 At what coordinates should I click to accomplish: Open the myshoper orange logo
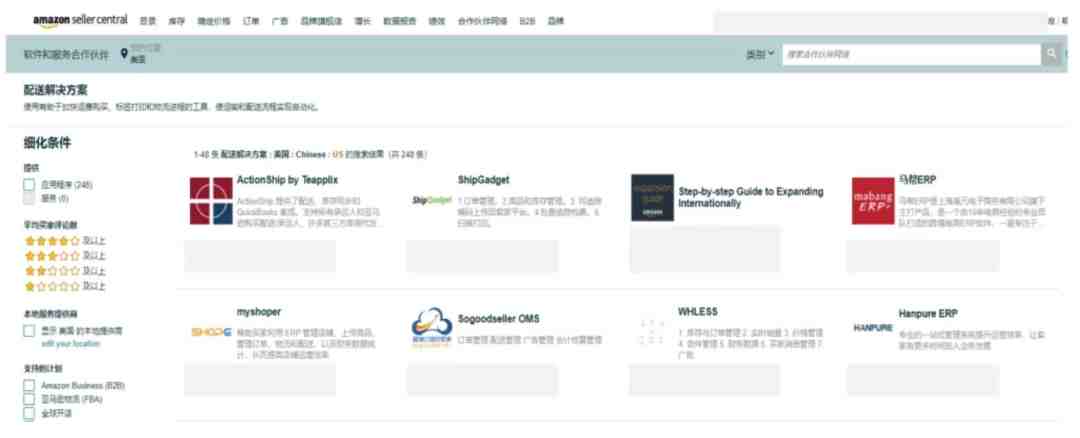pos(211,332)
